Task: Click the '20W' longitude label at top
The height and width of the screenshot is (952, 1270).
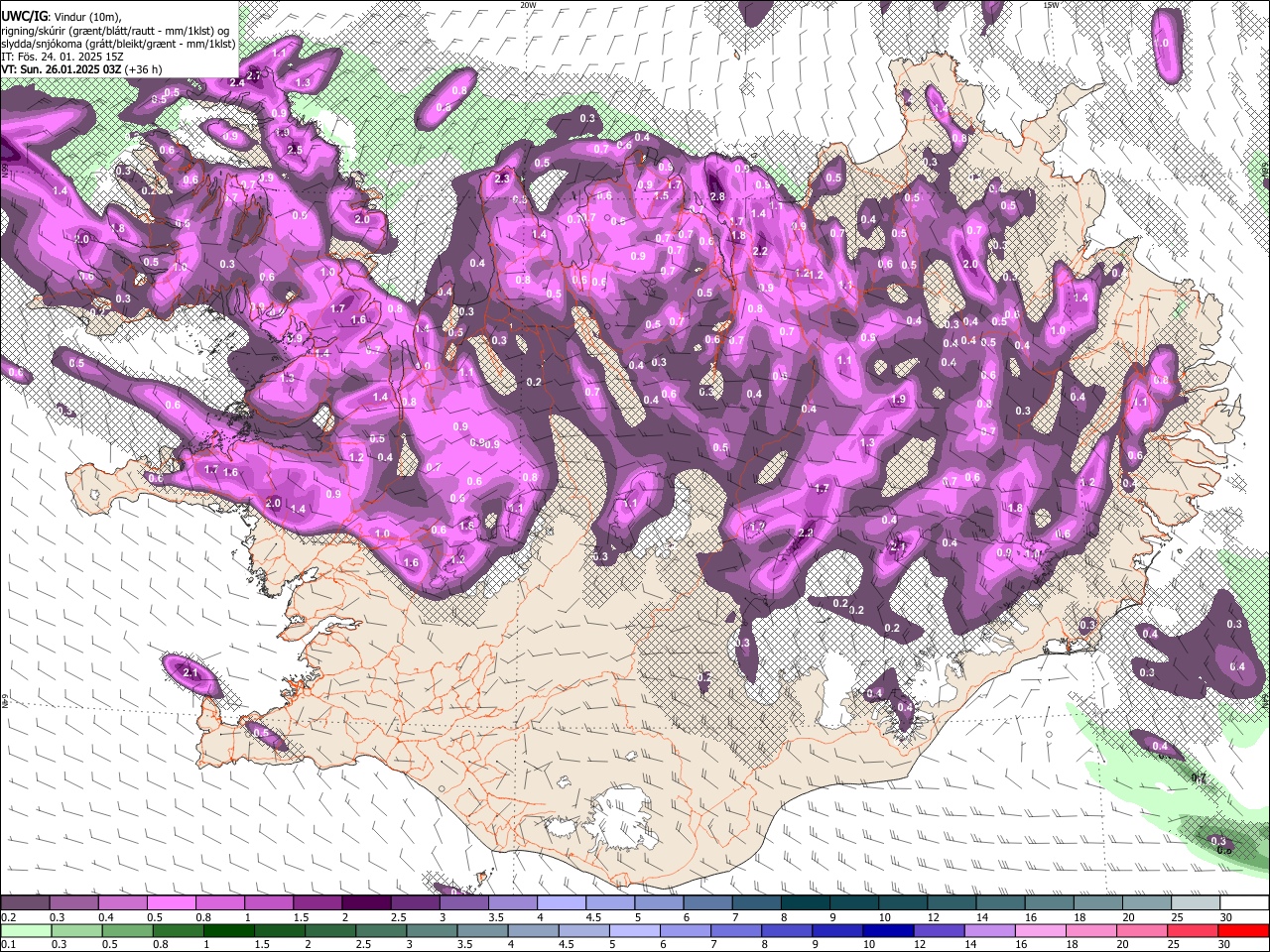Action: (x=528, y=5)
